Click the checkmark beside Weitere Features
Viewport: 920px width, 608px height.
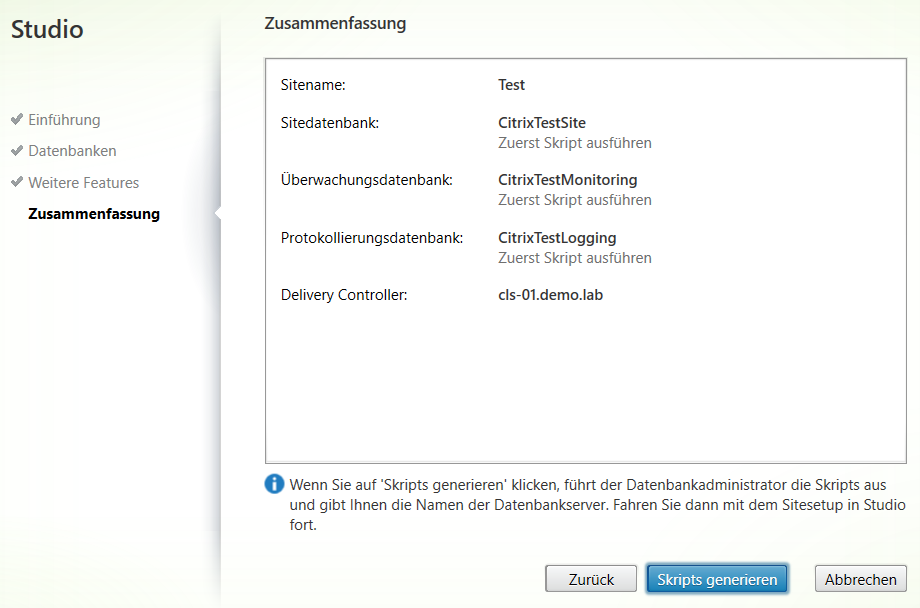16,182
